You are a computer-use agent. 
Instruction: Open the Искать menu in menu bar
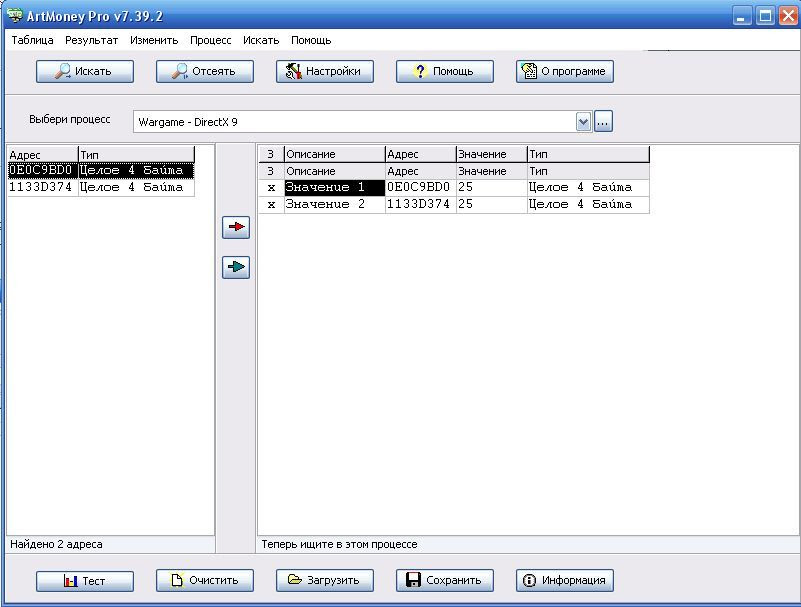261,40
